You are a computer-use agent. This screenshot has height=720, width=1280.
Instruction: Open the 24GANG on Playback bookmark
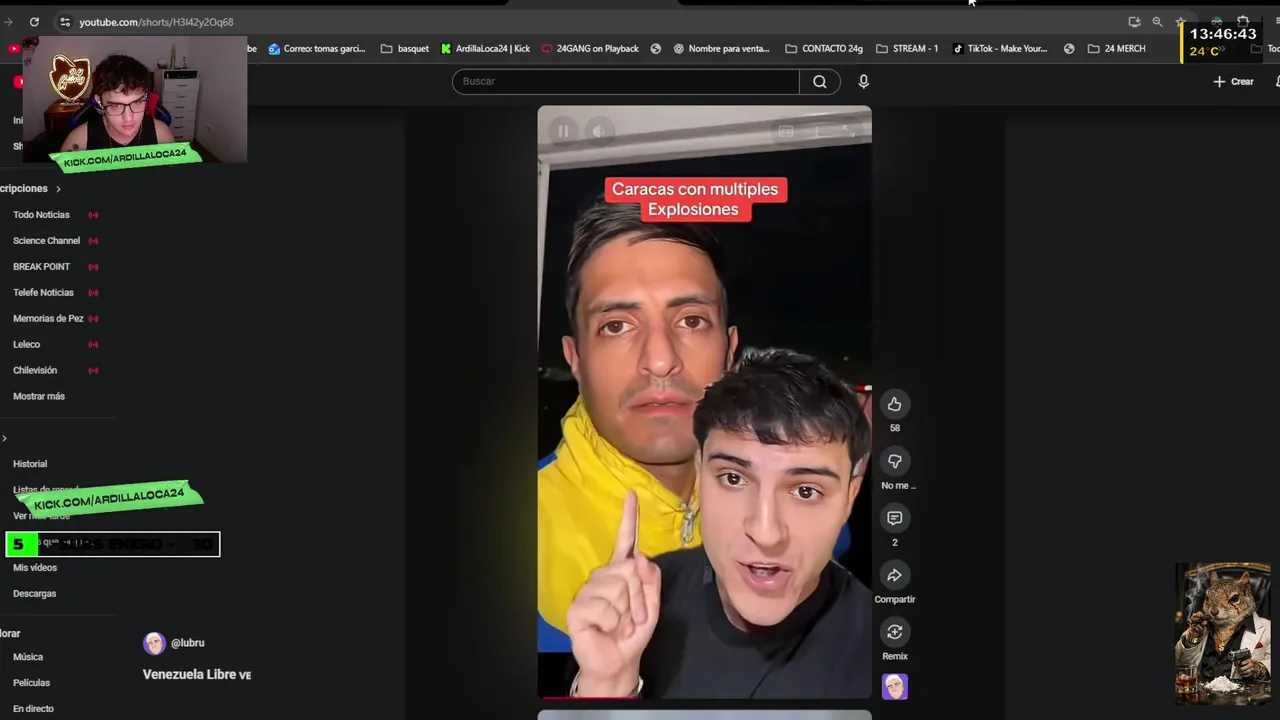click(590, 48)
